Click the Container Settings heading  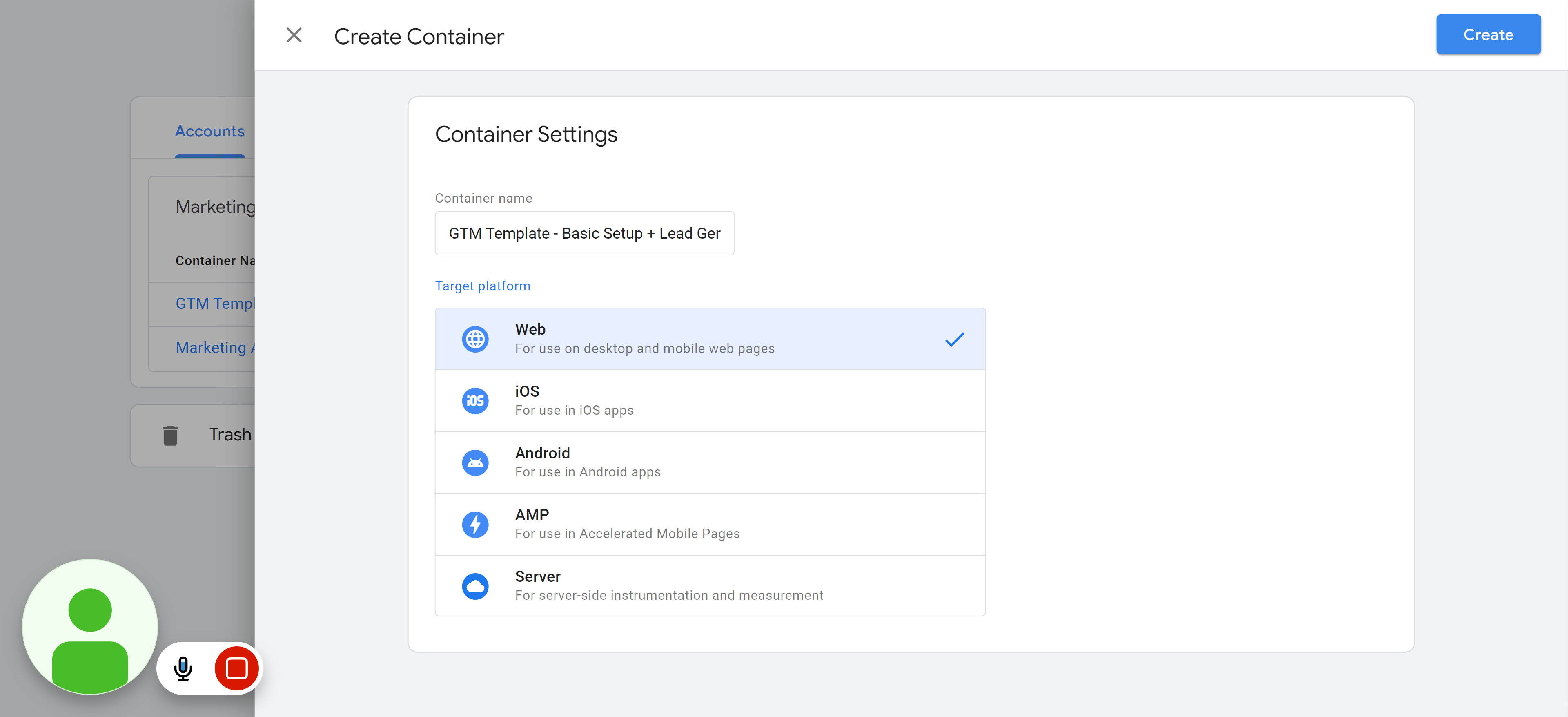click(526, 135)
